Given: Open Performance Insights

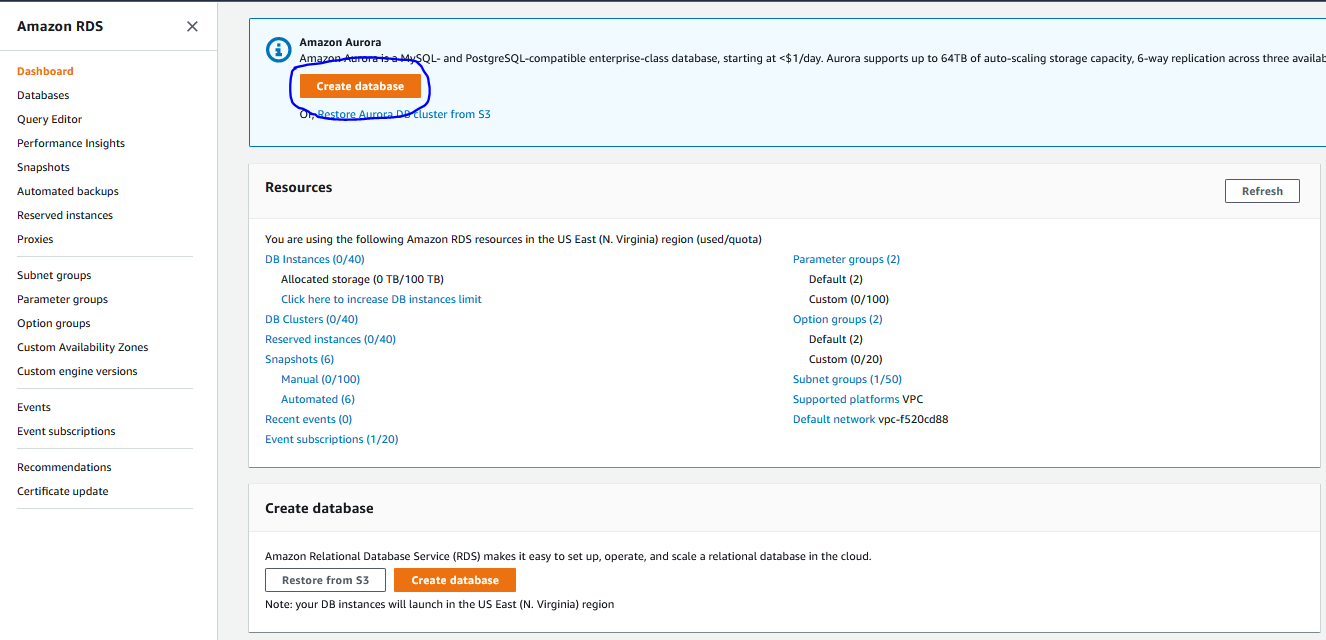Looking at the screenshot, I should coord(70,143).
